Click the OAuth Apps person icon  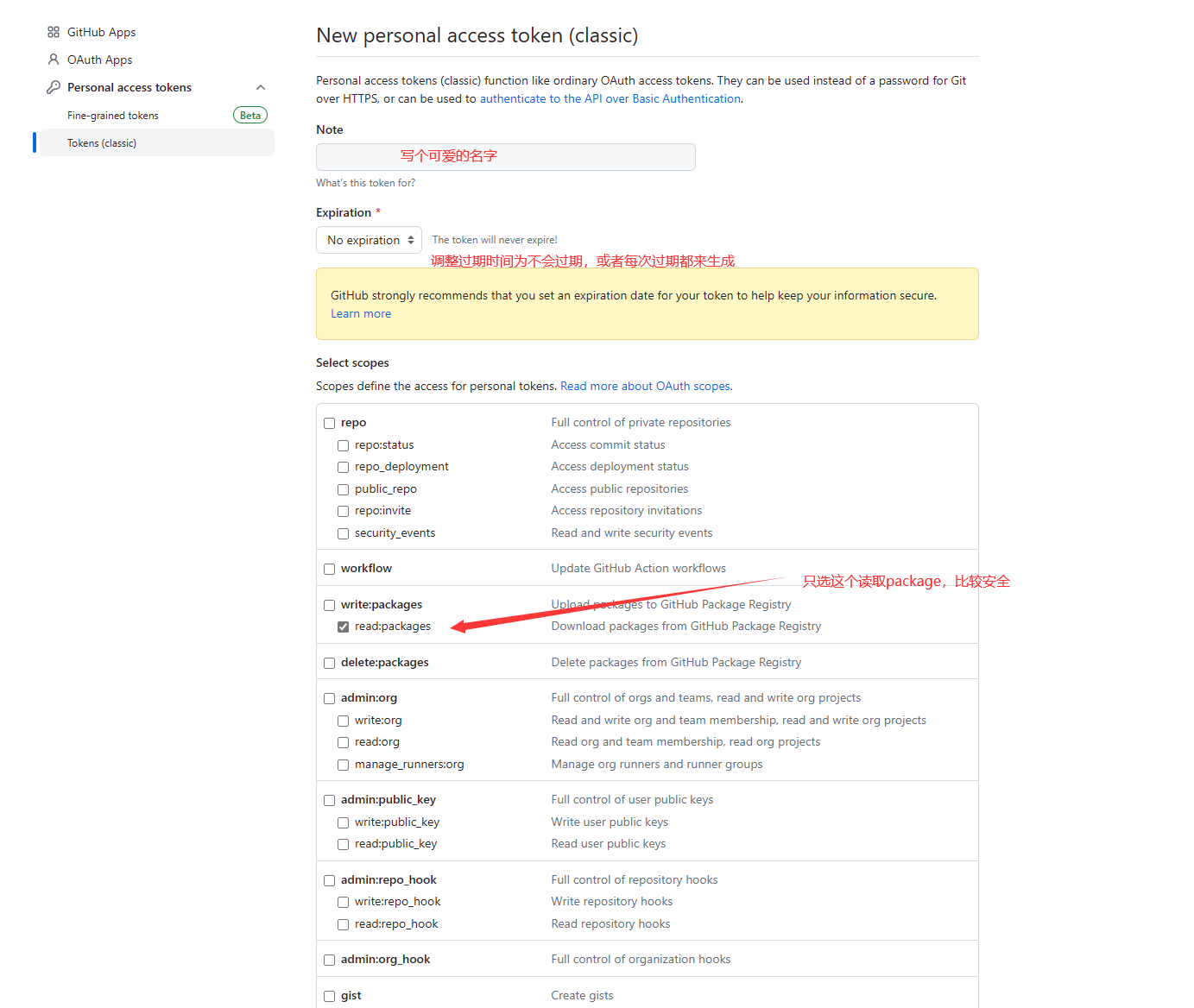coord(54,60)
